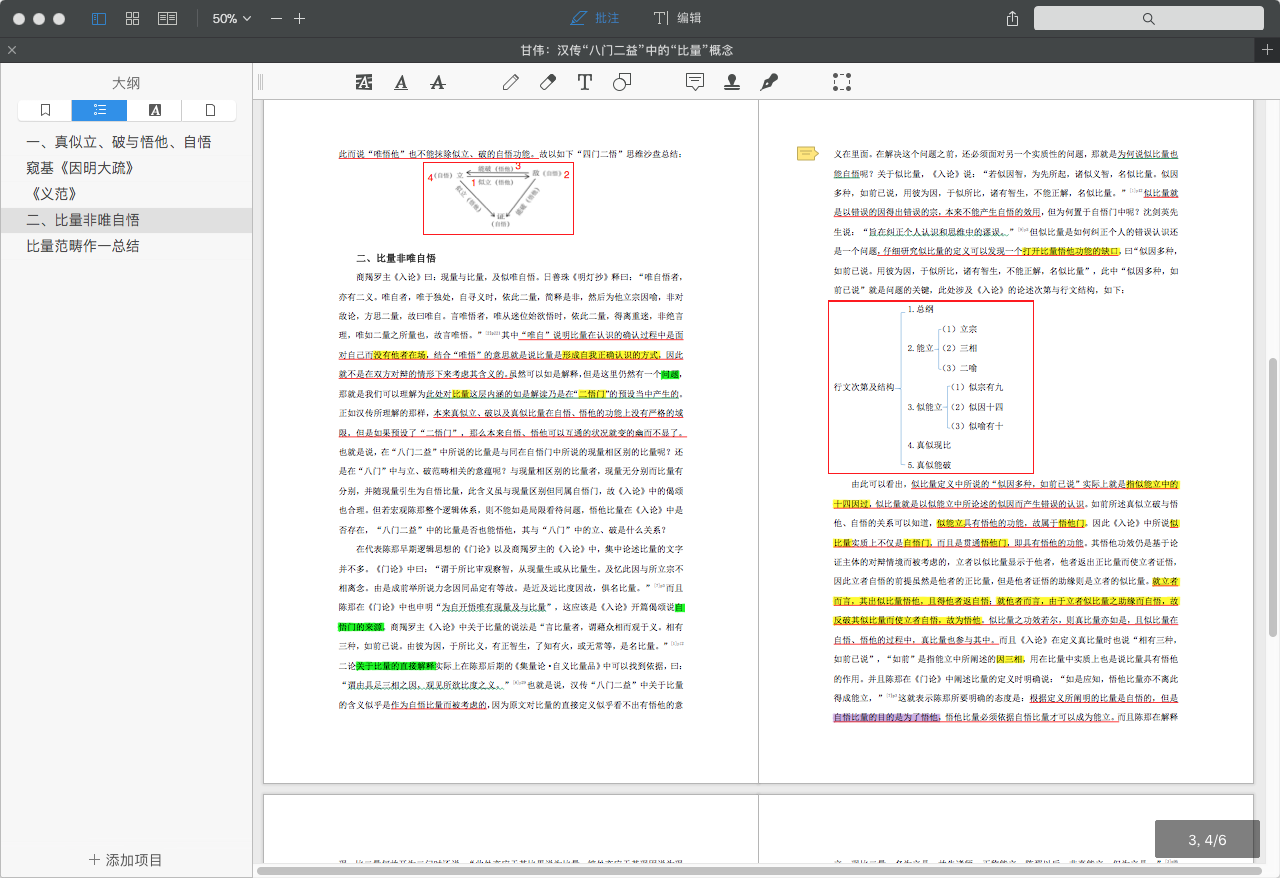Select the highlight text tool

point(364,82)
